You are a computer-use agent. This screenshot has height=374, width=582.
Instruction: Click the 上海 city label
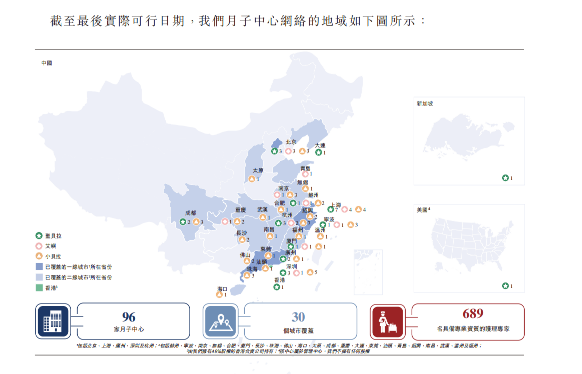336,205
